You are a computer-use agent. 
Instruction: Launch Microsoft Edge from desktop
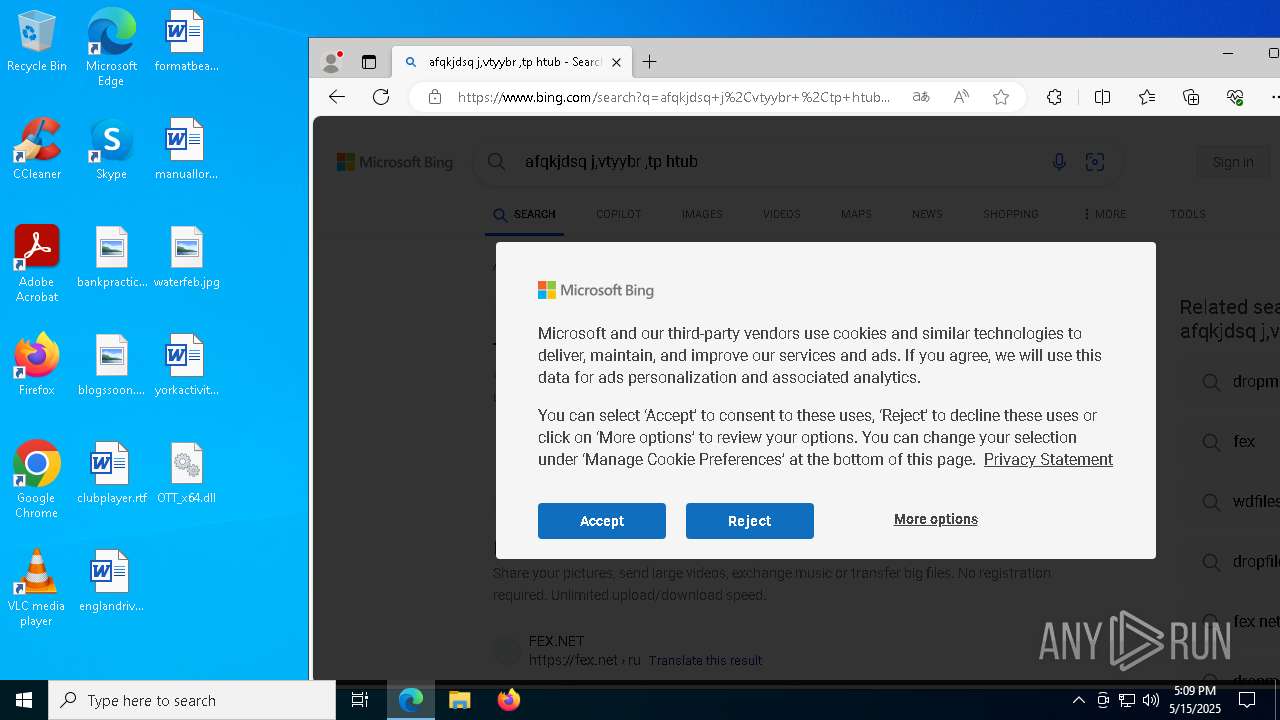pos(111,47)
